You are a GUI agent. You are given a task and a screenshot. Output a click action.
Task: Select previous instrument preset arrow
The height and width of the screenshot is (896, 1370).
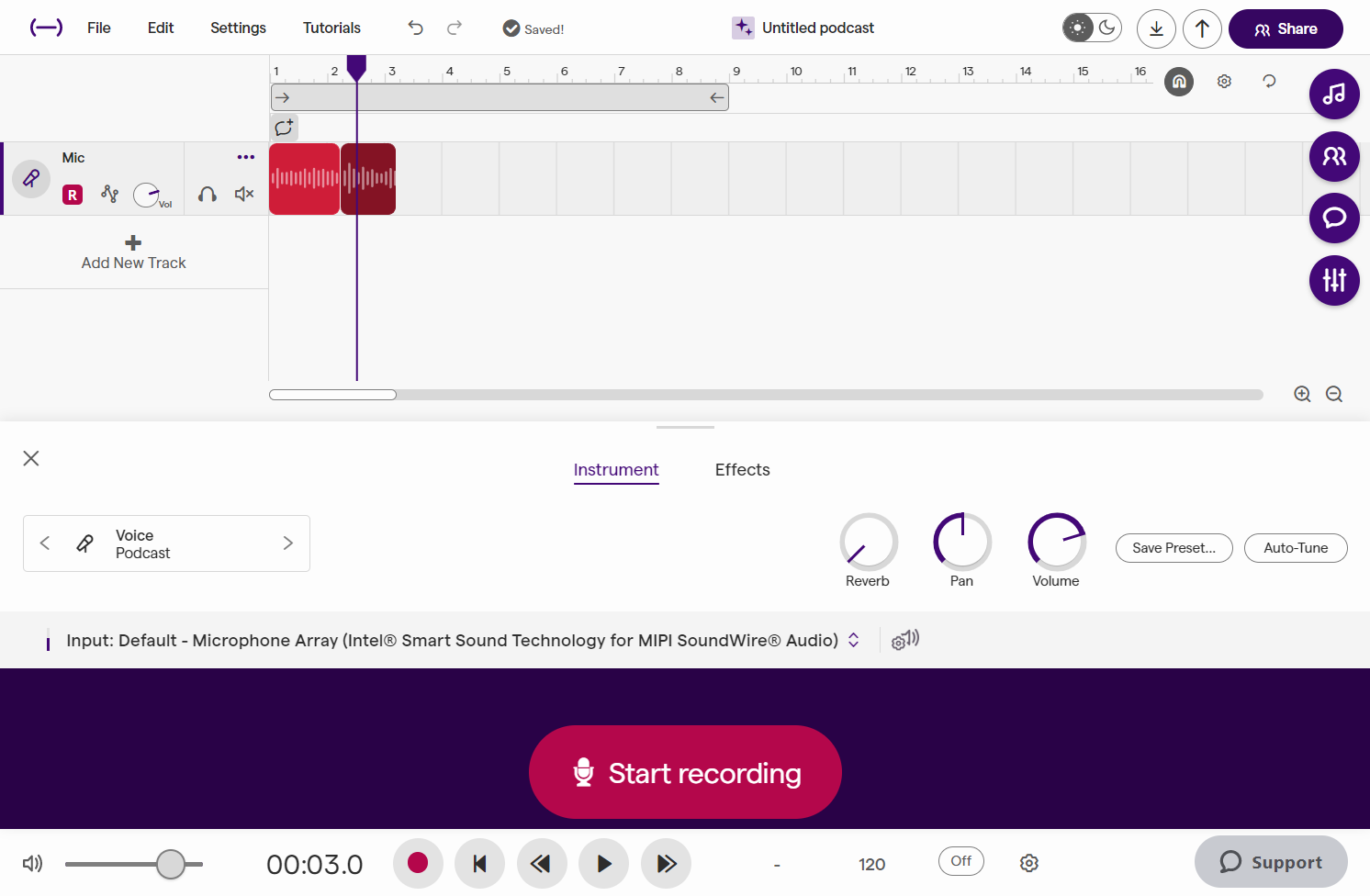(x=45, y=543)
